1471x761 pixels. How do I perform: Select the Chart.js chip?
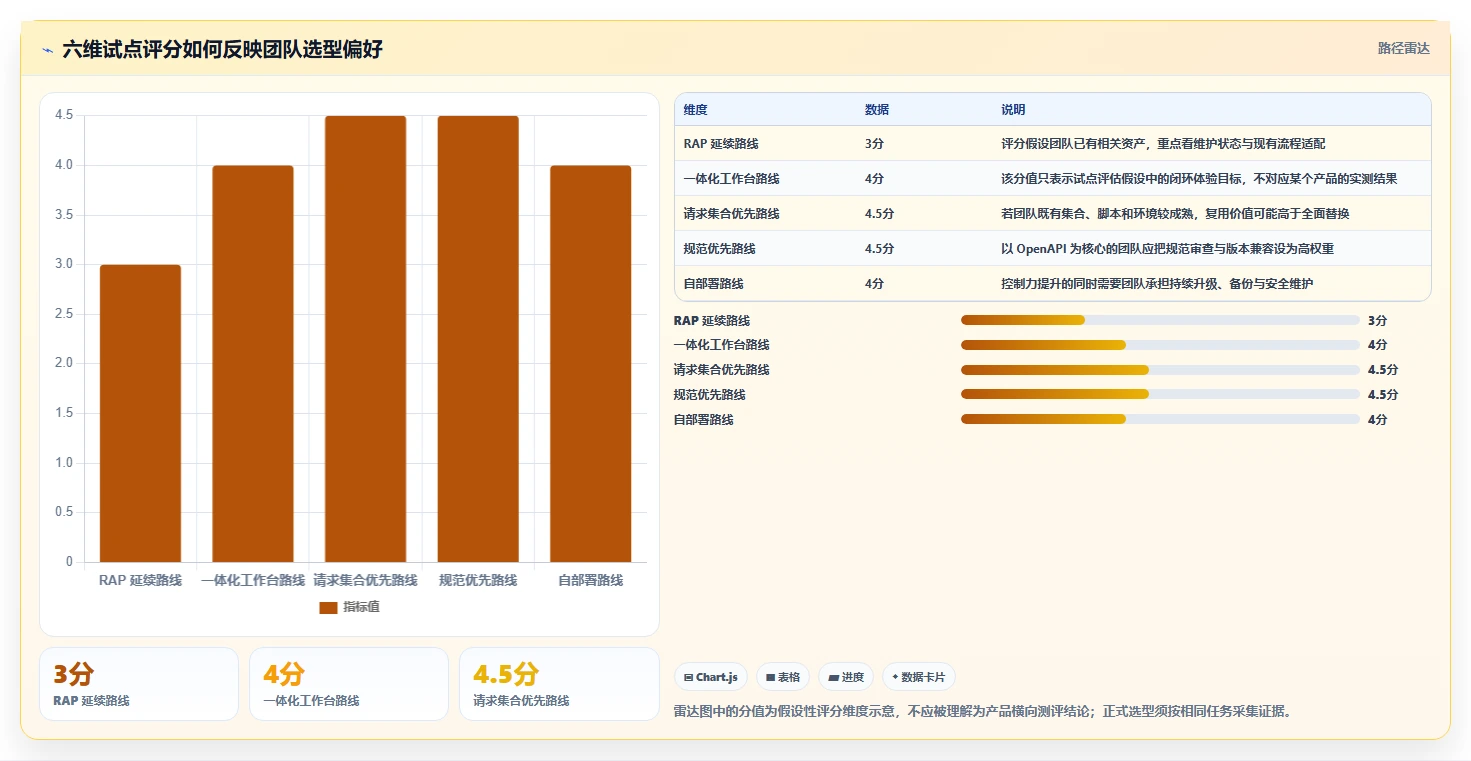[x=711, y=677]
